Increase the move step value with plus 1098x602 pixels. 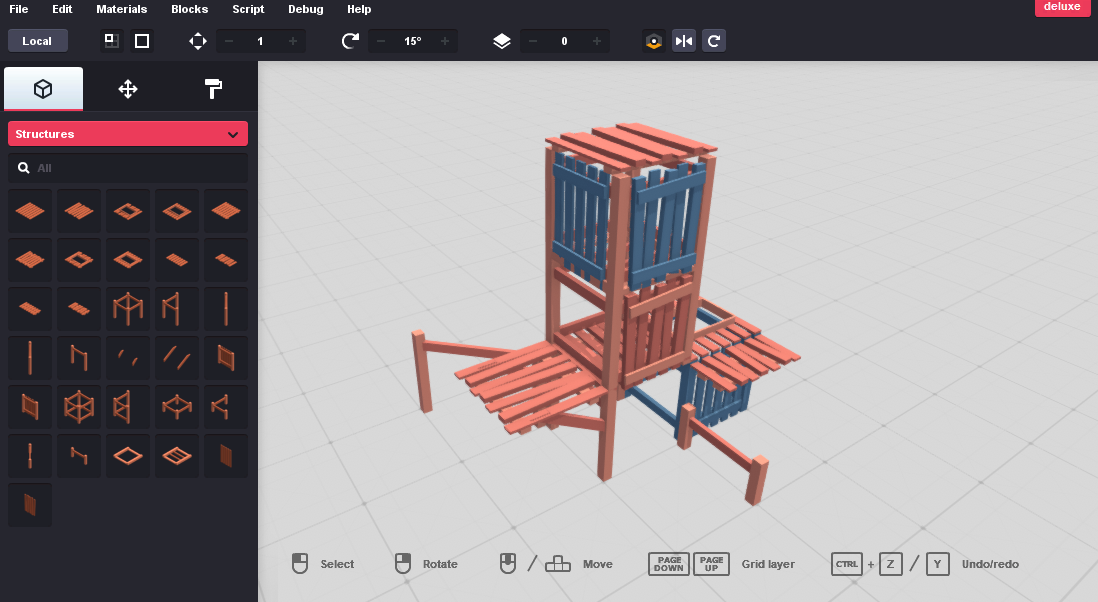point(292,41)
